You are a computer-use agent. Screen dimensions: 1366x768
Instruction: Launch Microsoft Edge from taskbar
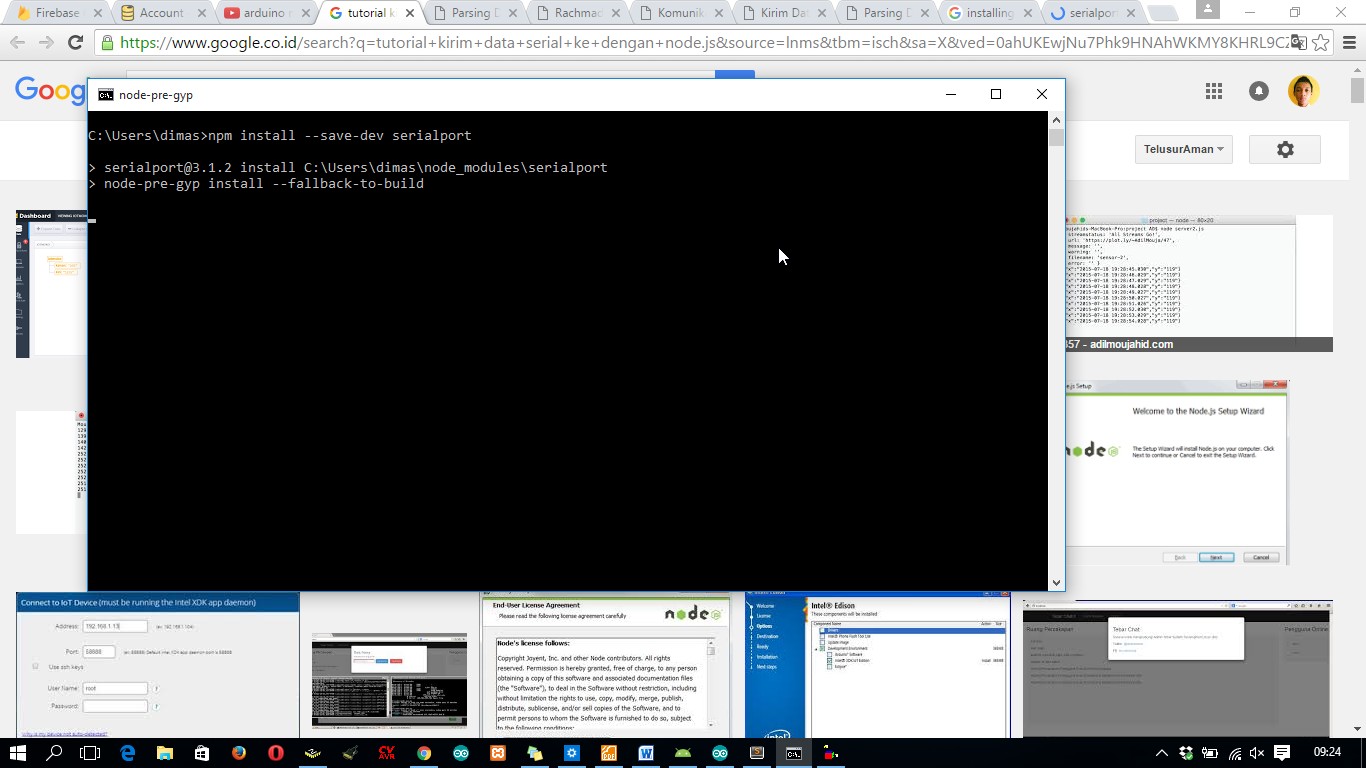[128, 753]
